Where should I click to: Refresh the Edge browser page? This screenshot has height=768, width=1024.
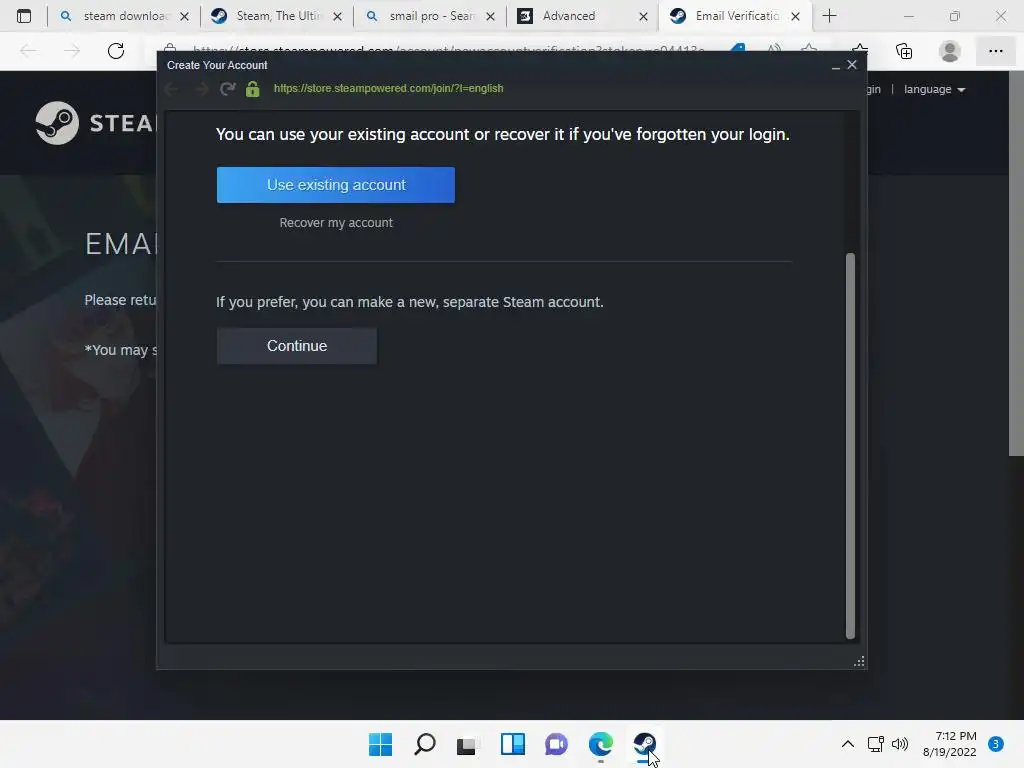click(116, 51)
